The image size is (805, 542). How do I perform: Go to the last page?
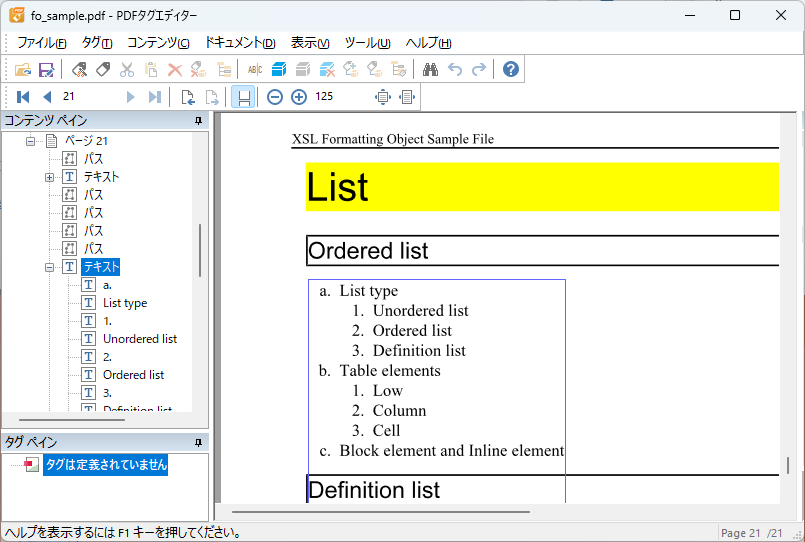[x=155, y=96]
